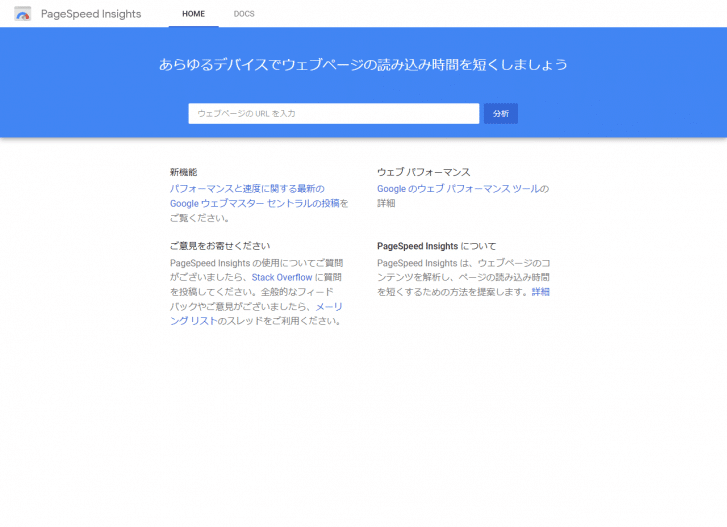The height and width of the screenshot is (527, 727).
Task: Open the Google ウェブマスター セントラルの投稿 link
Action: point(255,203)
